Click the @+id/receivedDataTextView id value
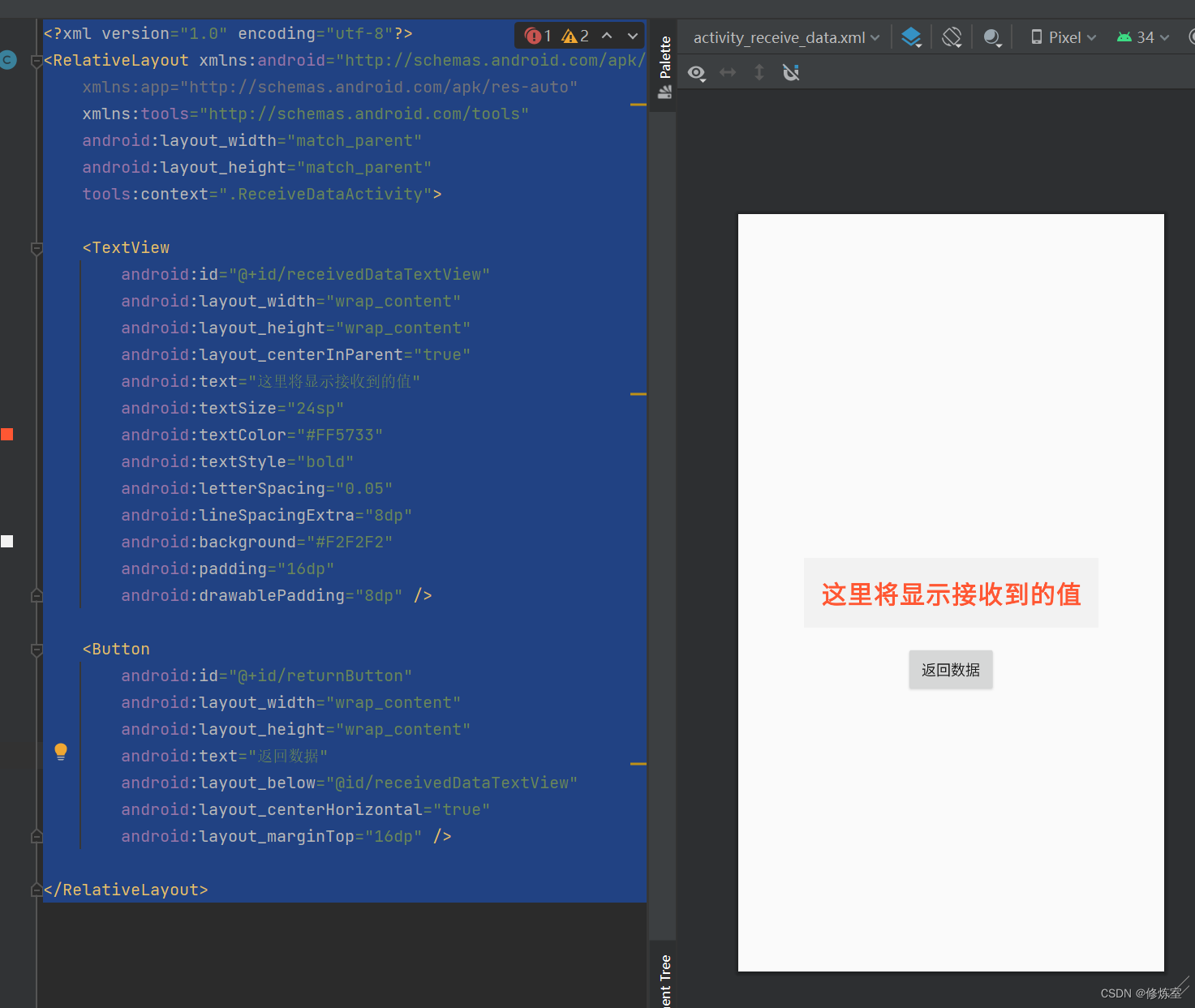The image size is (1195, 1008). pos(359,274)
